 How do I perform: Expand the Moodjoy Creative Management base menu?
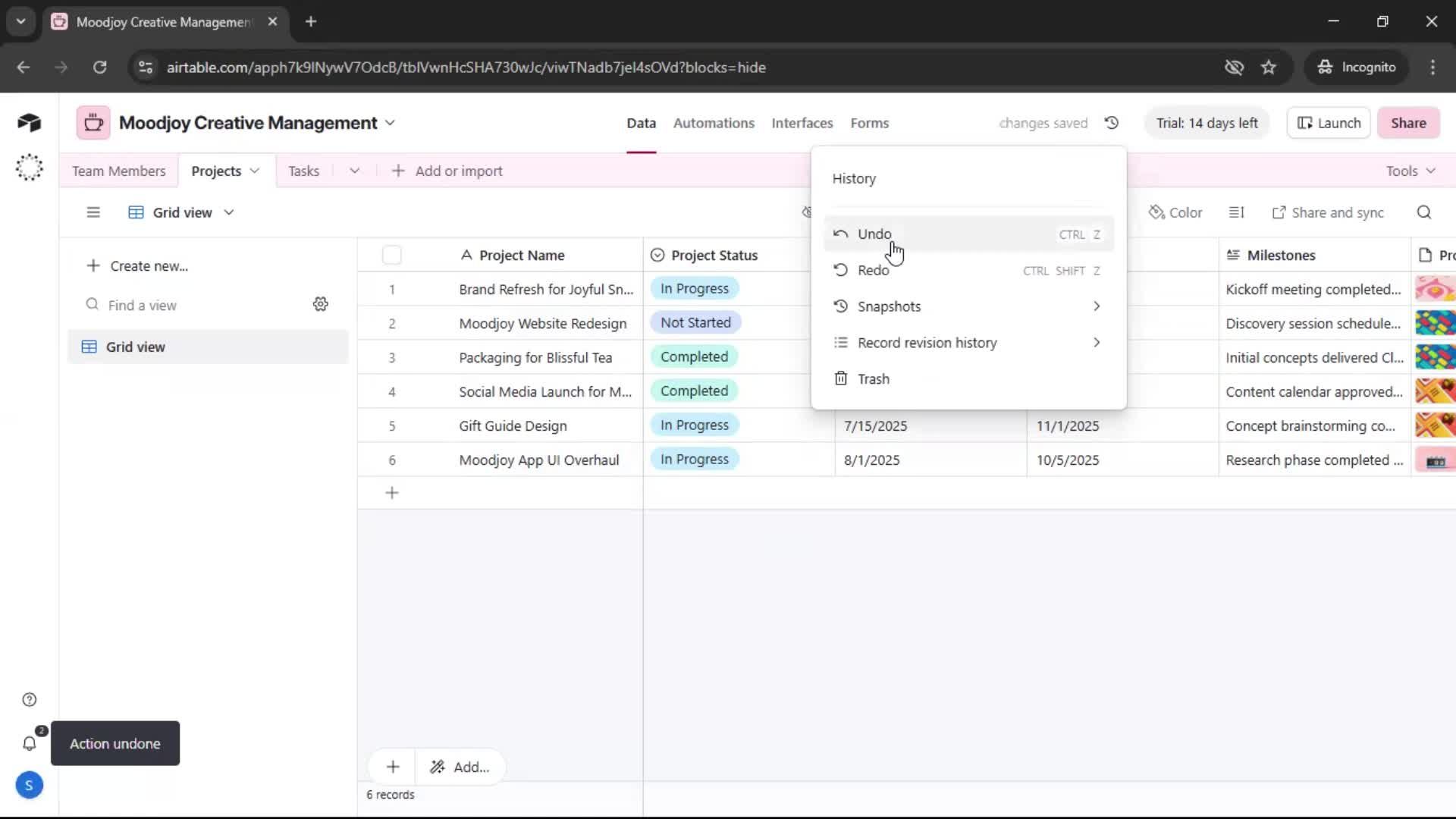(391, 123)
